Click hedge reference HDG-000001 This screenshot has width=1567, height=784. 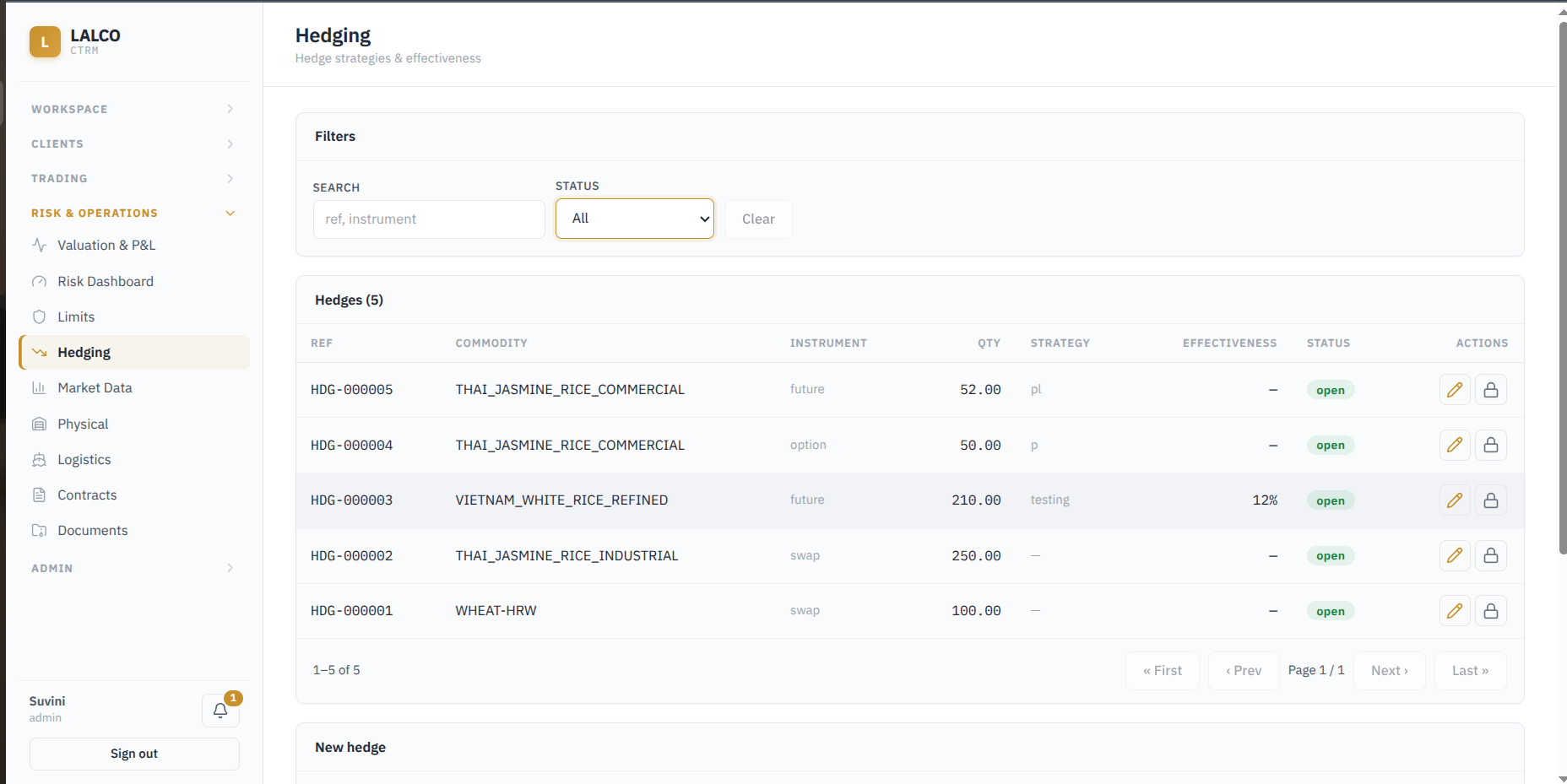352,611
